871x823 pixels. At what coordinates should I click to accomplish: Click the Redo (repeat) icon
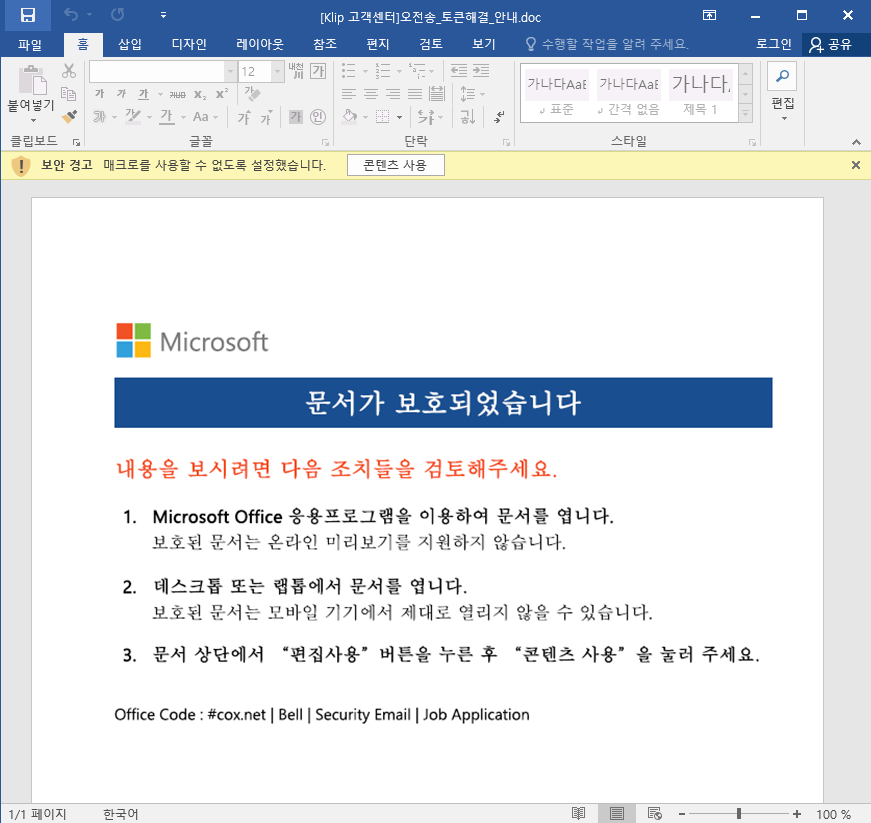[x=117, y=15]
